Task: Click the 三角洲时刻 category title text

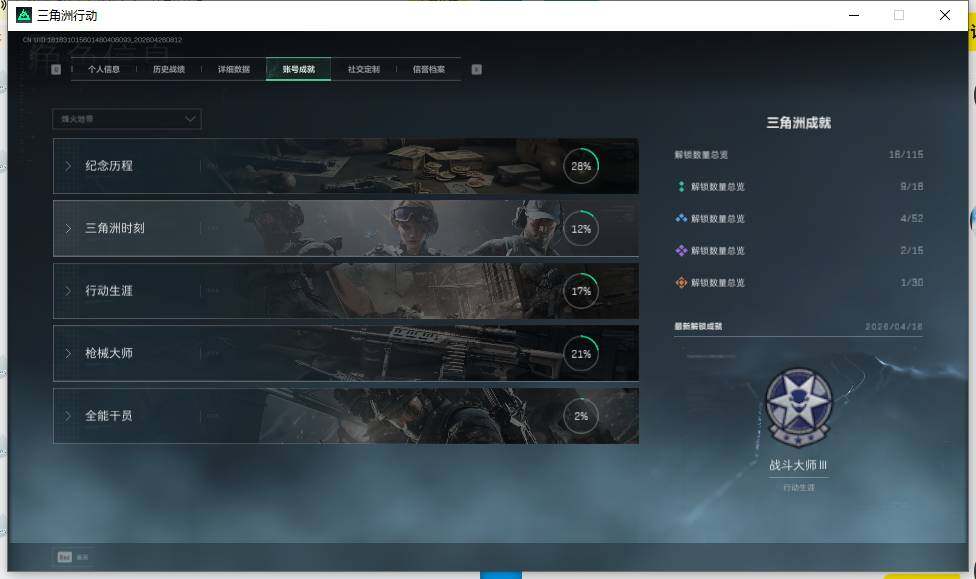Action: [x=115, y=228]
